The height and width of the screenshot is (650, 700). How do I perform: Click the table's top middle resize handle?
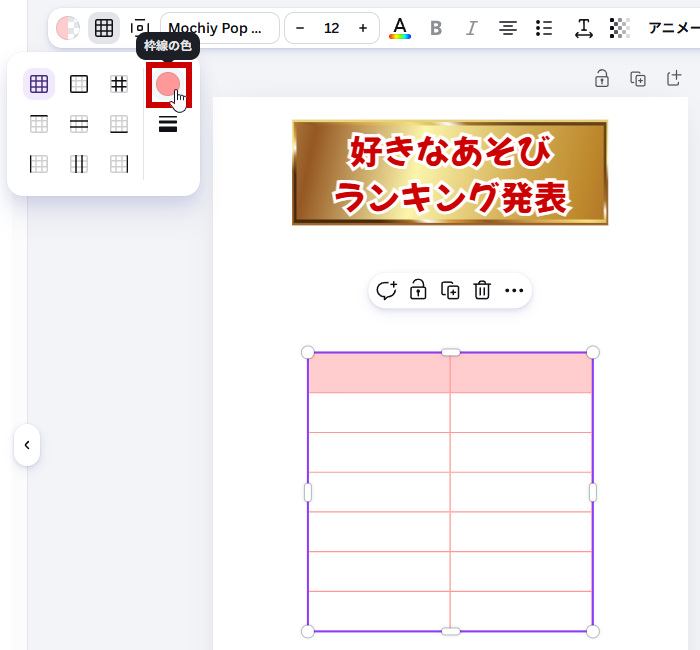pos(450,353)
